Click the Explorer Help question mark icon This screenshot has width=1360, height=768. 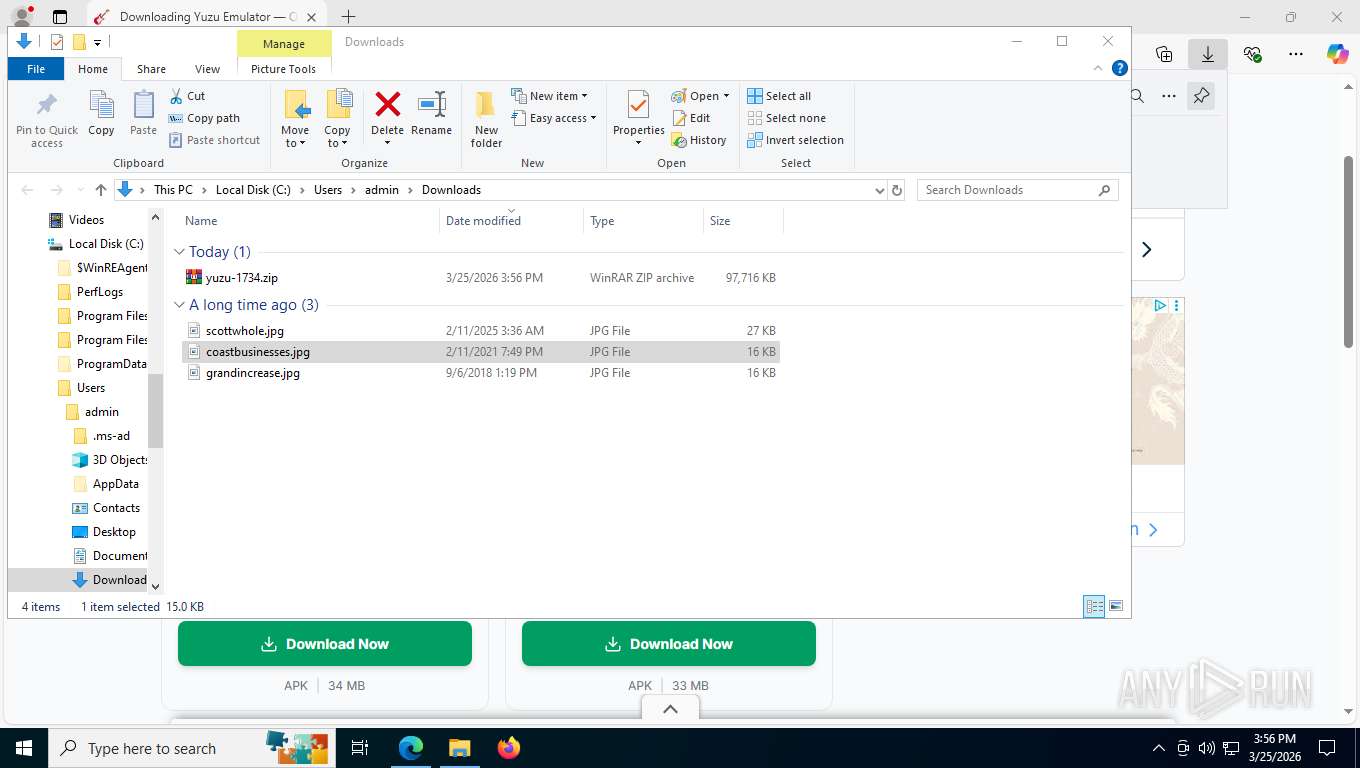click(x=1120, y=68)
